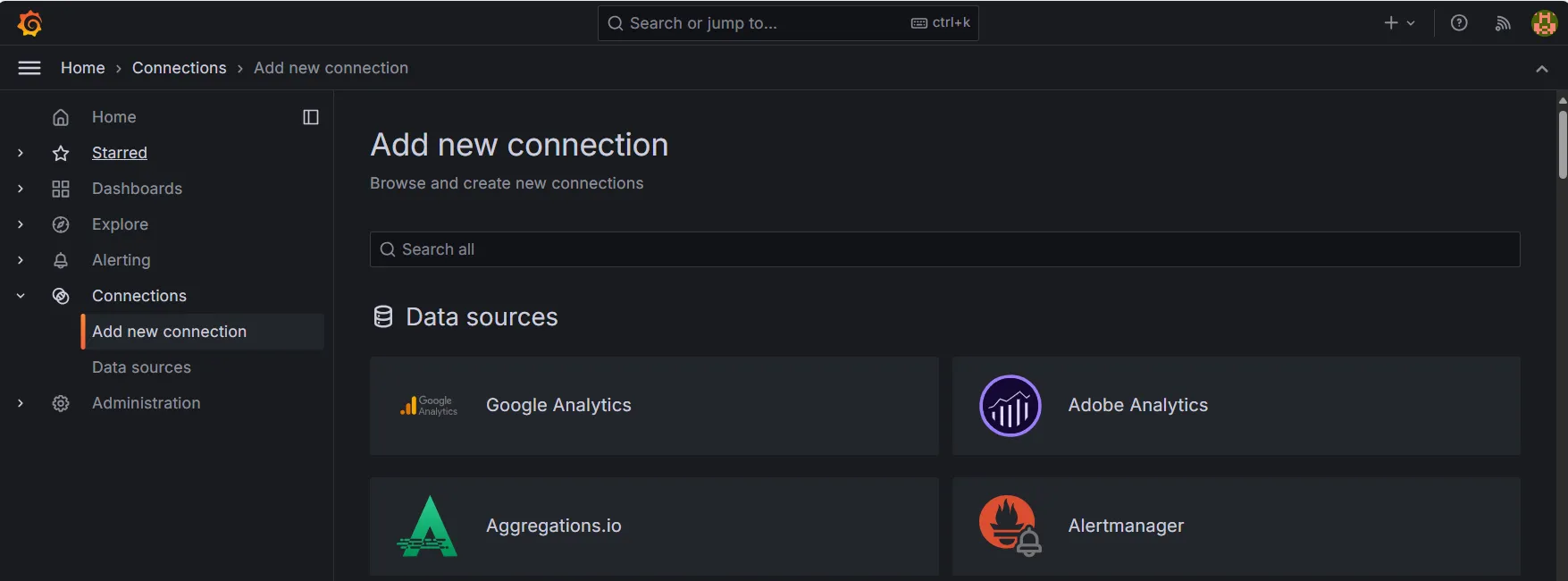Undock the sidebar menu panel
1568x581 pixels.
coord(311,117)
